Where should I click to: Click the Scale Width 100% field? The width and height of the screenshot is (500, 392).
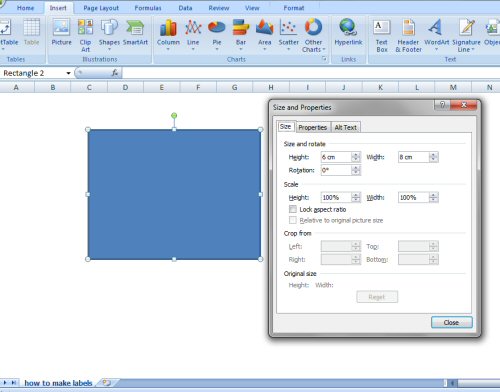coord(413,197)
